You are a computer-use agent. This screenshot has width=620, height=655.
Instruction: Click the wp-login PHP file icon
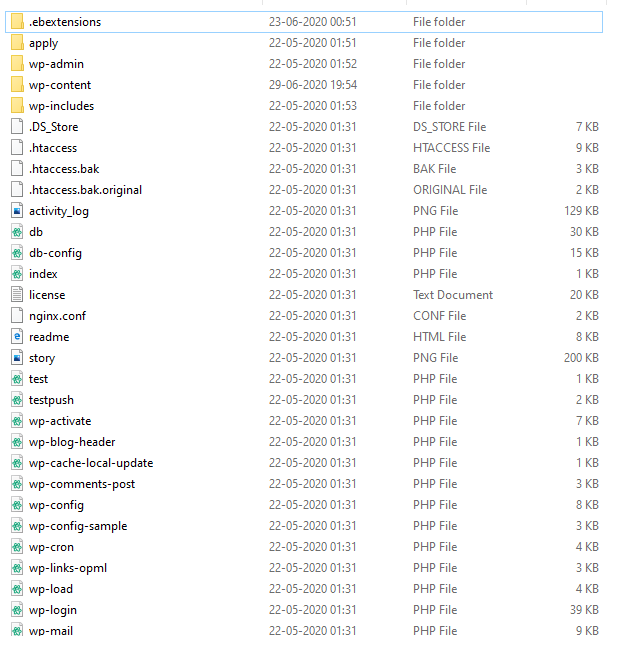click(x=17, y=609)
